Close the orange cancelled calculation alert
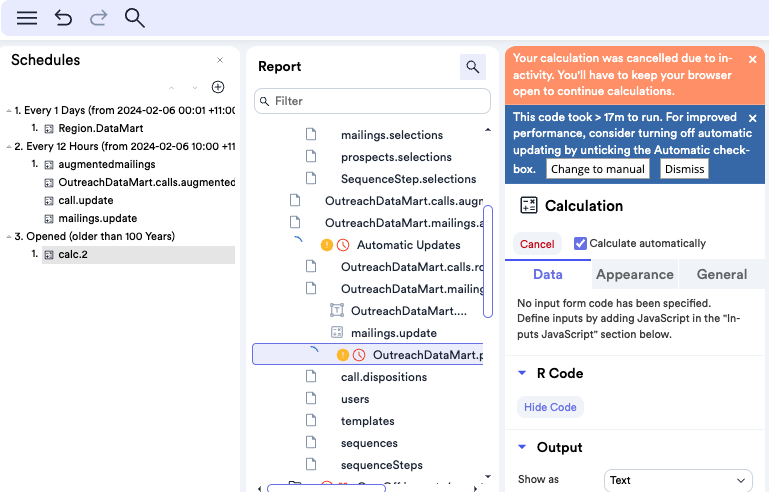 click(x=752, y=59)
